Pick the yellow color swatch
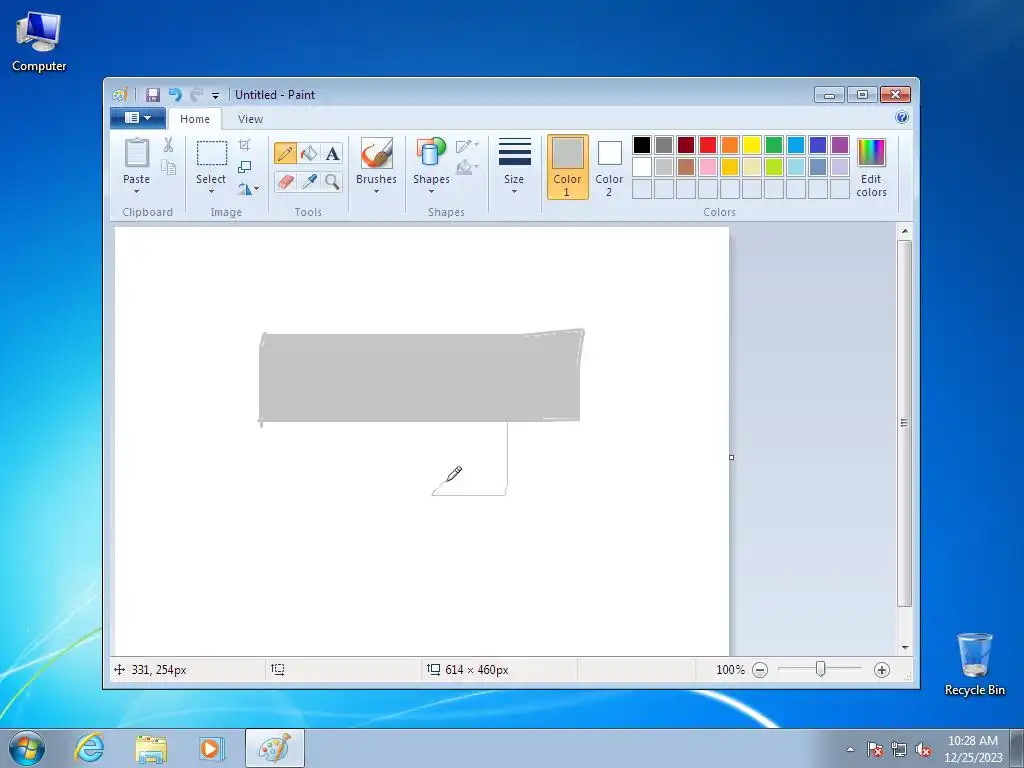Screen dimensions: 1024x768 point(752,145)
